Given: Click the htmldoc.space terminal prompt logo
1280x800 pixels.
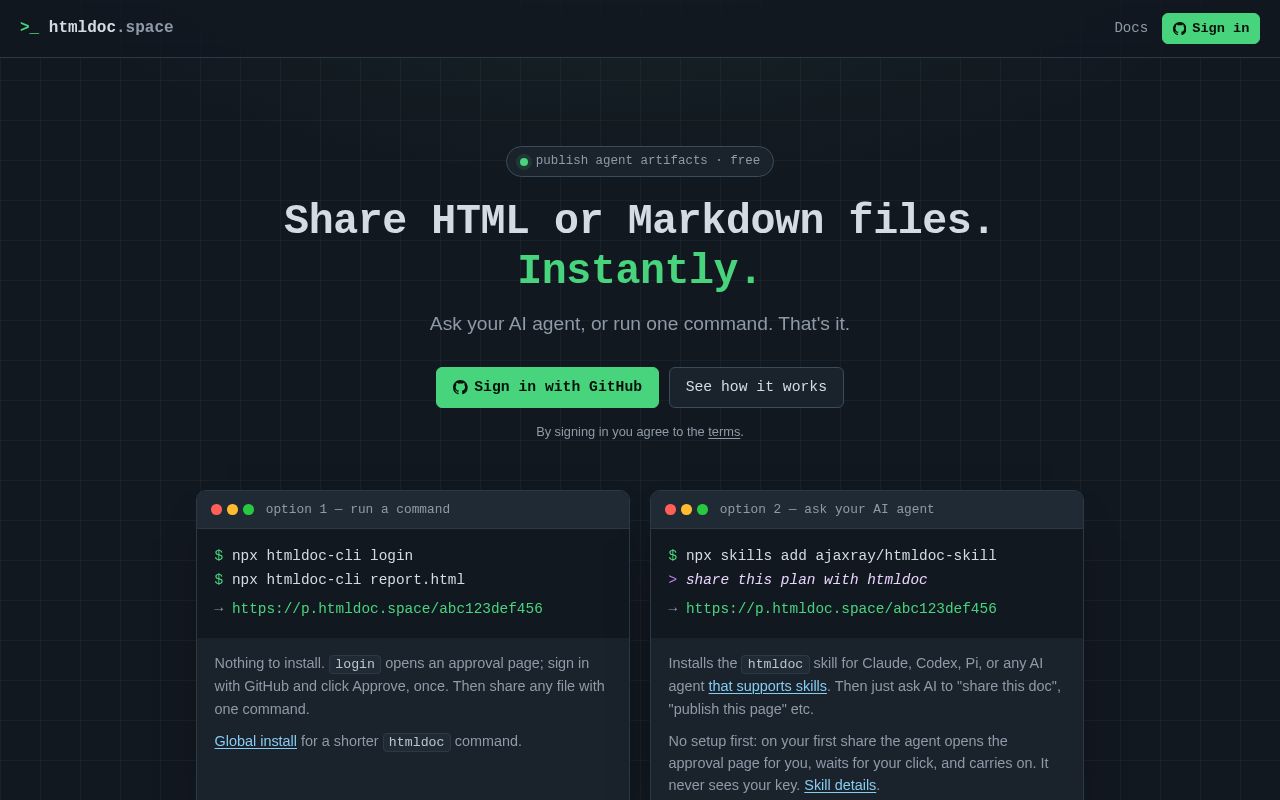Looking at the screenshot, I should tap(97, 28).
